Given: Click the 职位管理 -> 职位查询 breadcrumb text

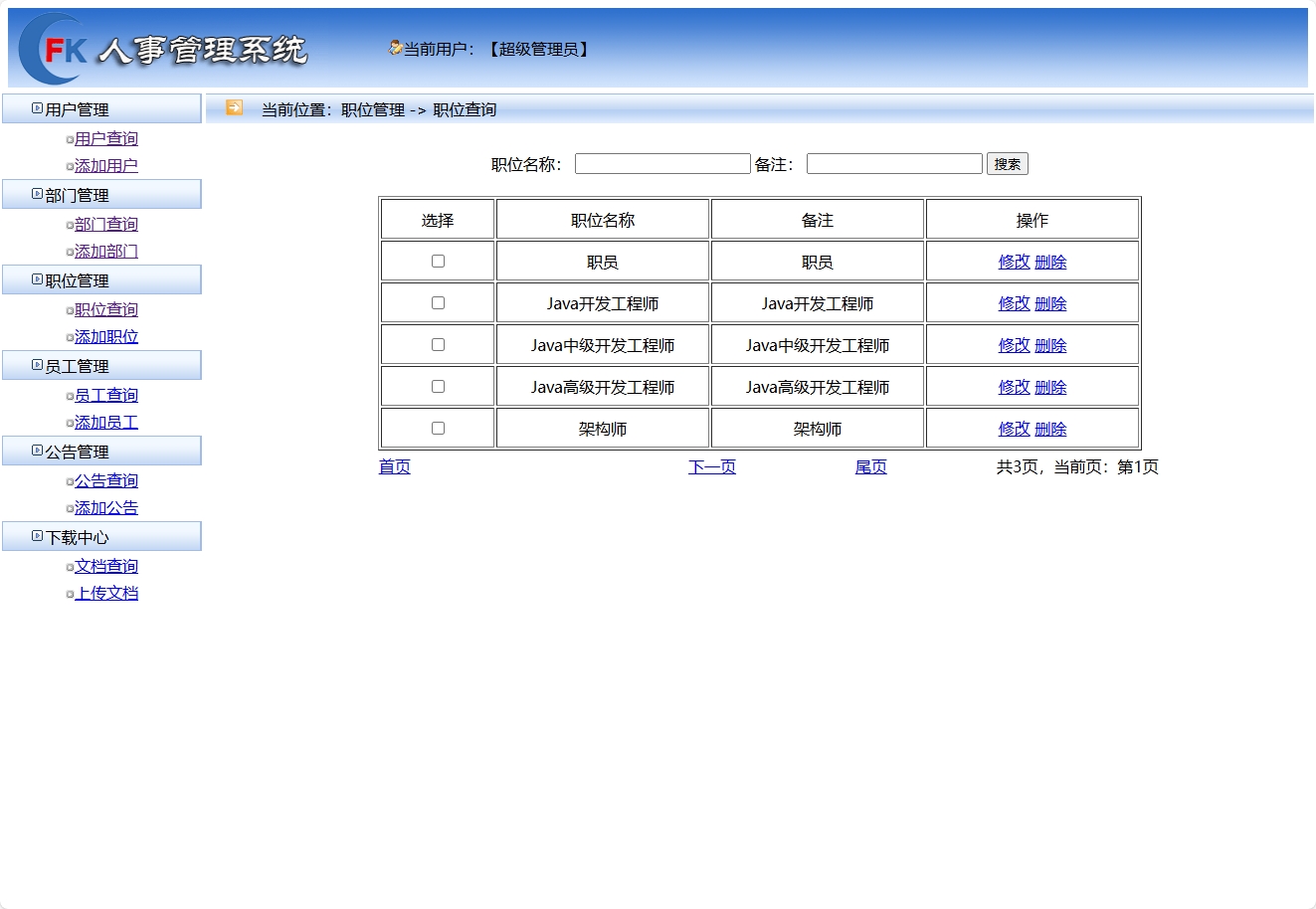Looking at the screenshot, I should (x=419, y=110).
